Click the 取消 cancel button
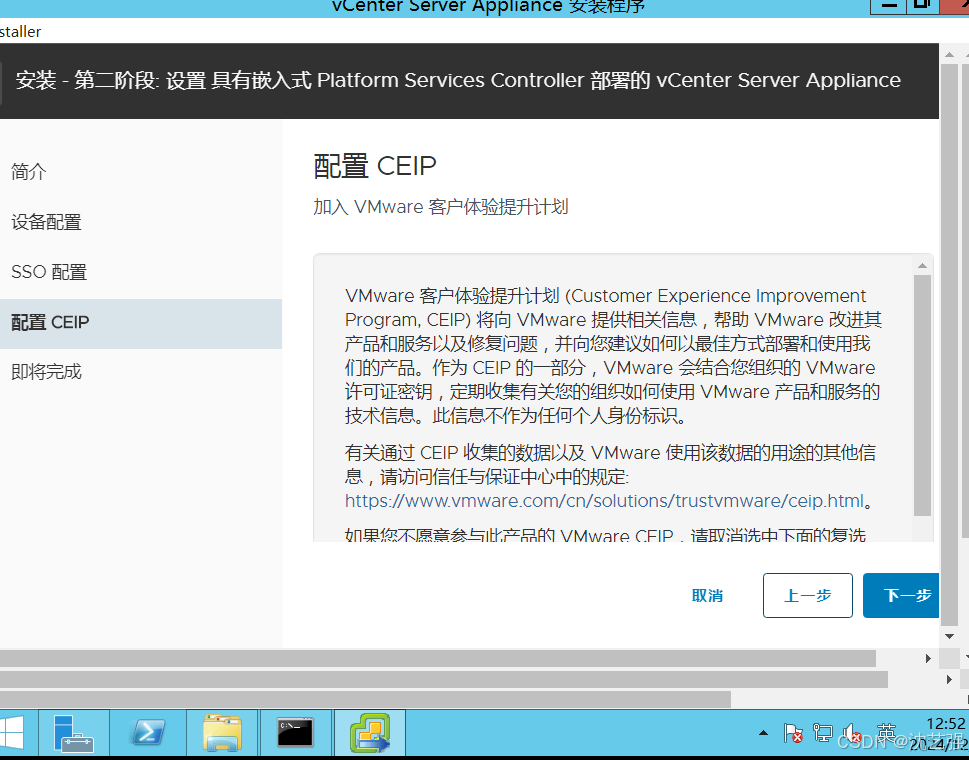 click(708, 596)
